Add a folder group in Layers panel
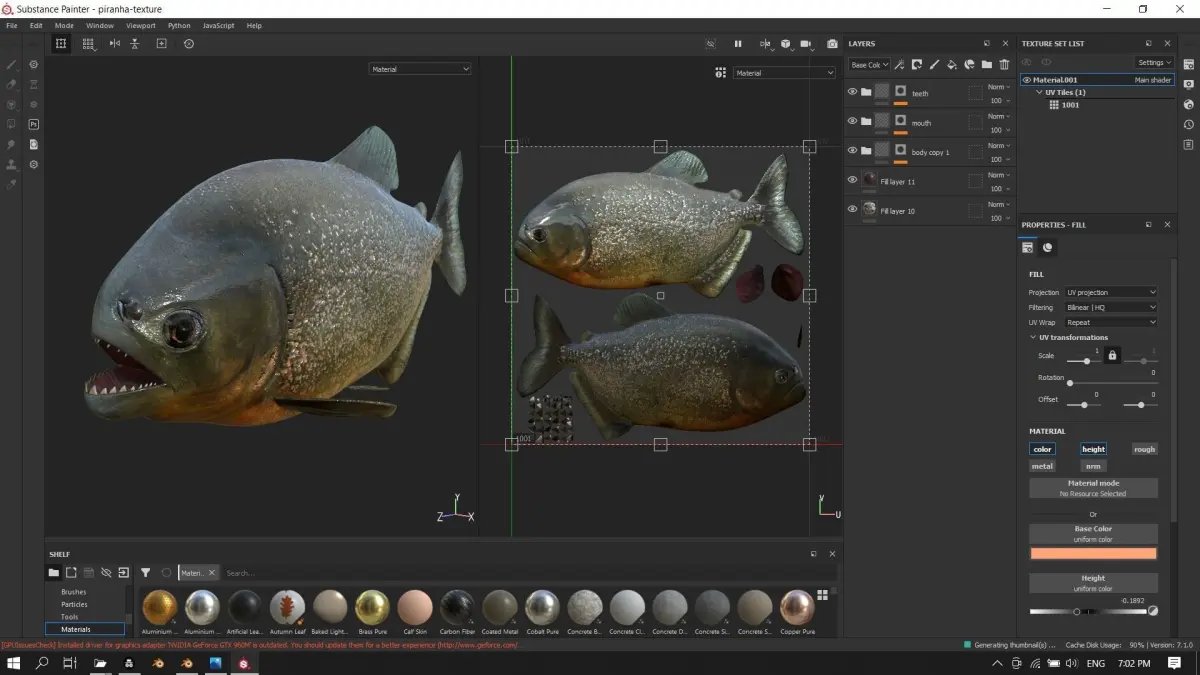The height and width of the screenshot is (675, 1200). point(986,65)
